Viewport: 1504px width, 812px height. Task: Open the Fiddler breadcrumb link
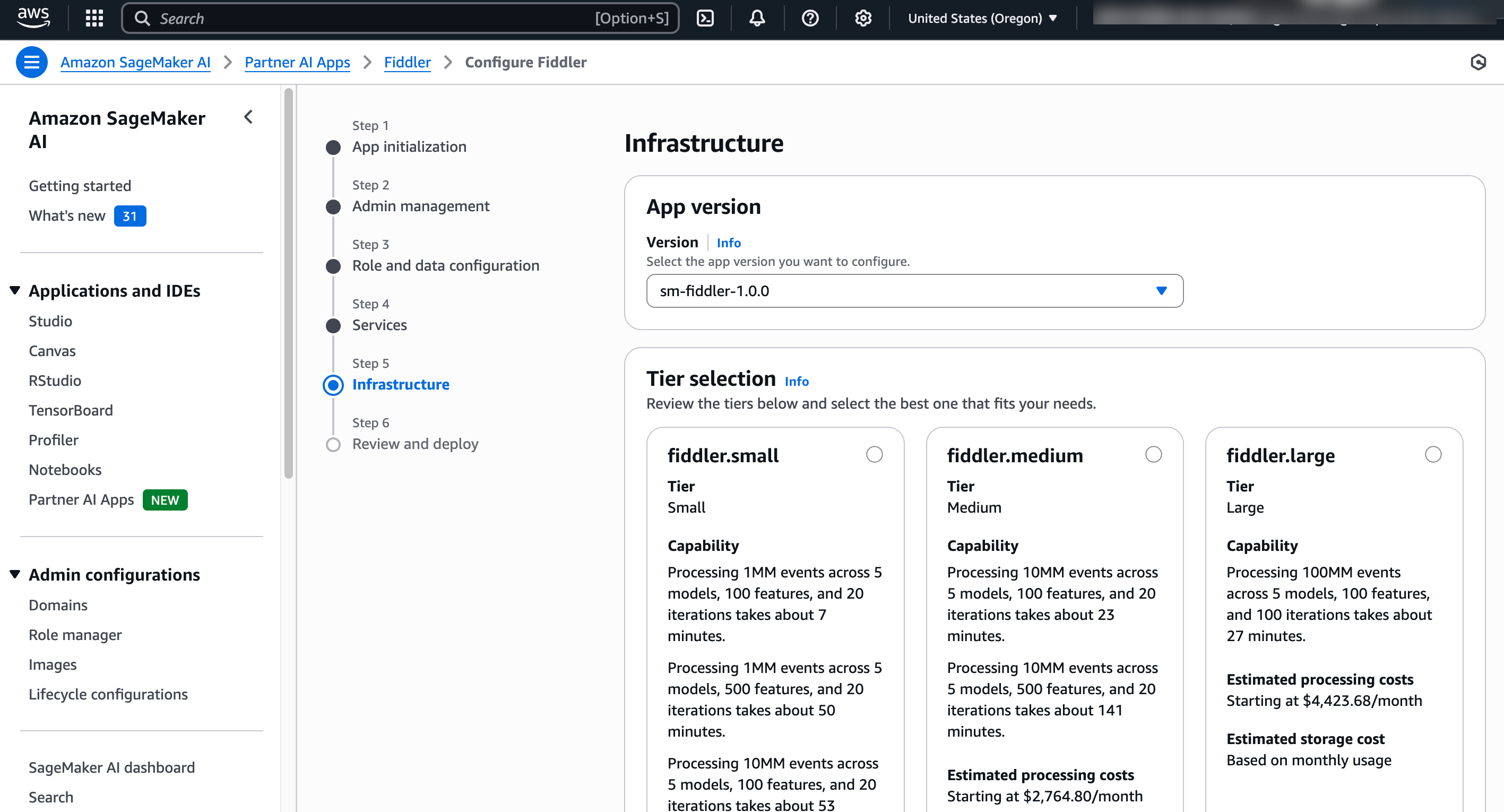pos(407,62)
